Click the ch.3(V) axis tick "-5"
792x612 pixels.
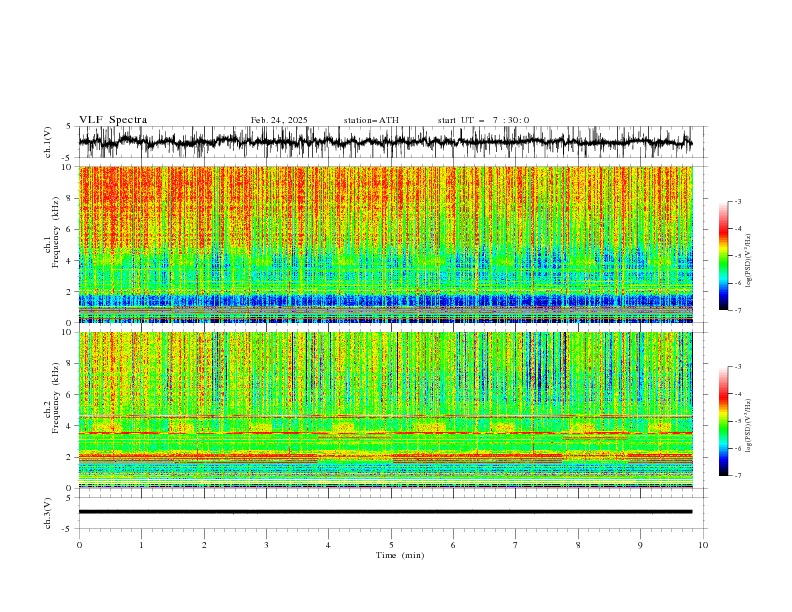(68, 529)
